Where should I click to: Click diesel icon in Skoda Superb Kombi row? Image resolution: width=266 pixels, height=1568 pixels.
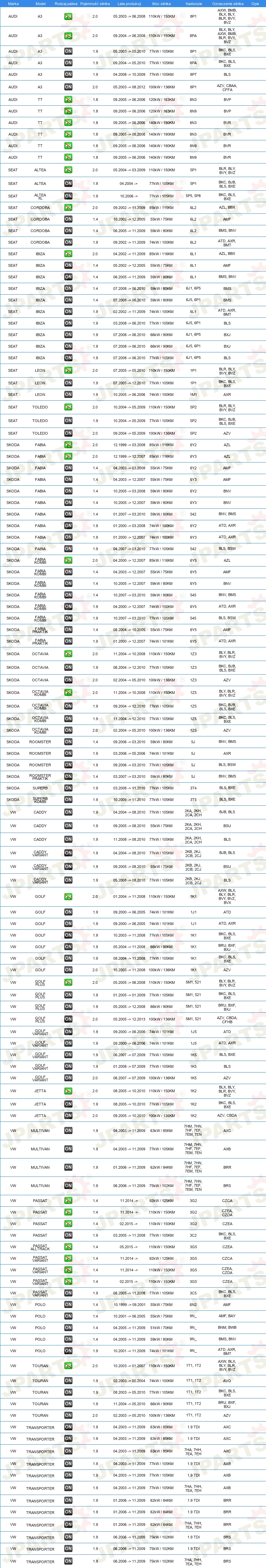click(68, 800)
